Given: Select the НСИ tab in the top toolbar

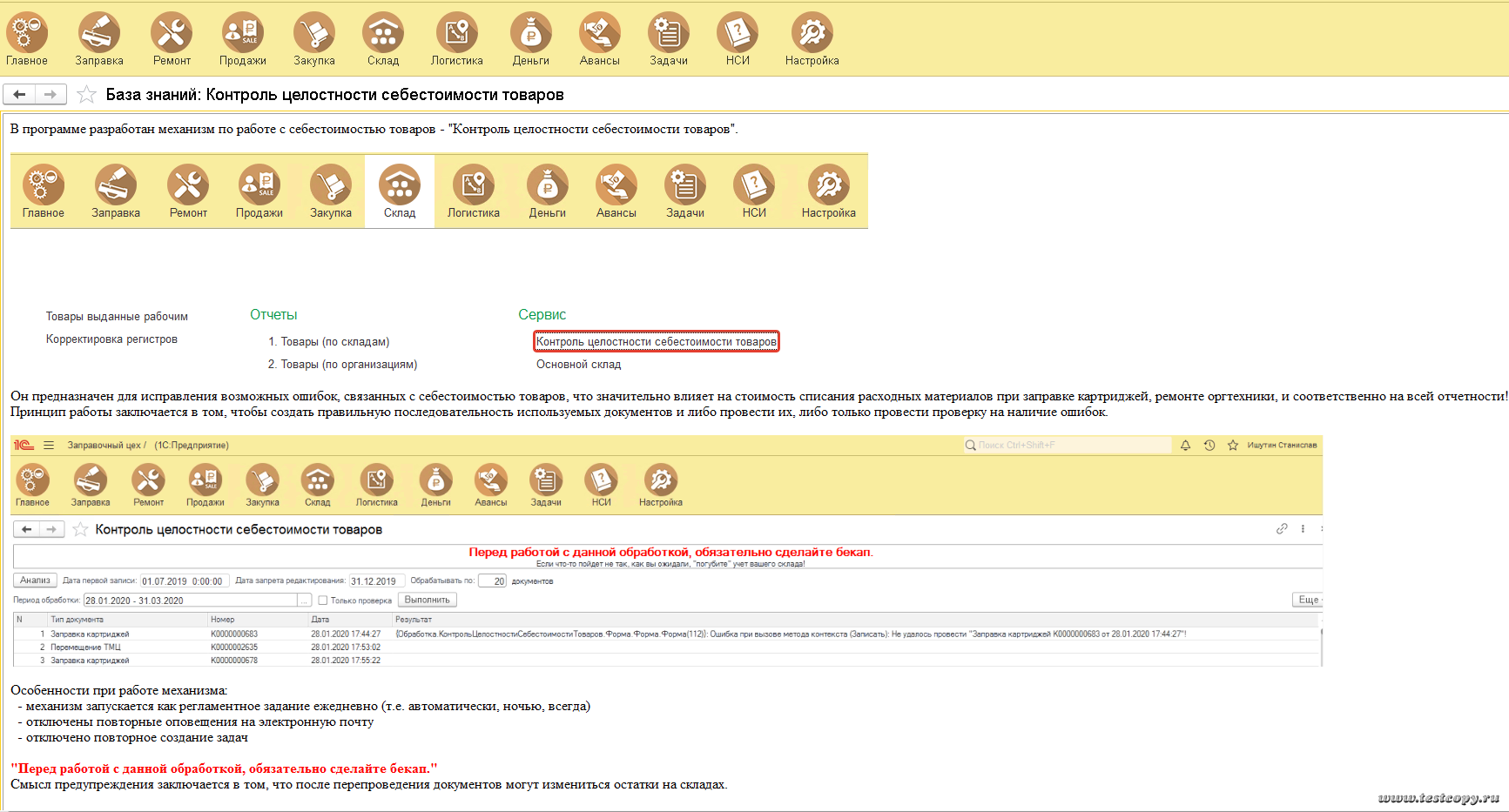Looking at the screenshot, I should pos(738,39).
